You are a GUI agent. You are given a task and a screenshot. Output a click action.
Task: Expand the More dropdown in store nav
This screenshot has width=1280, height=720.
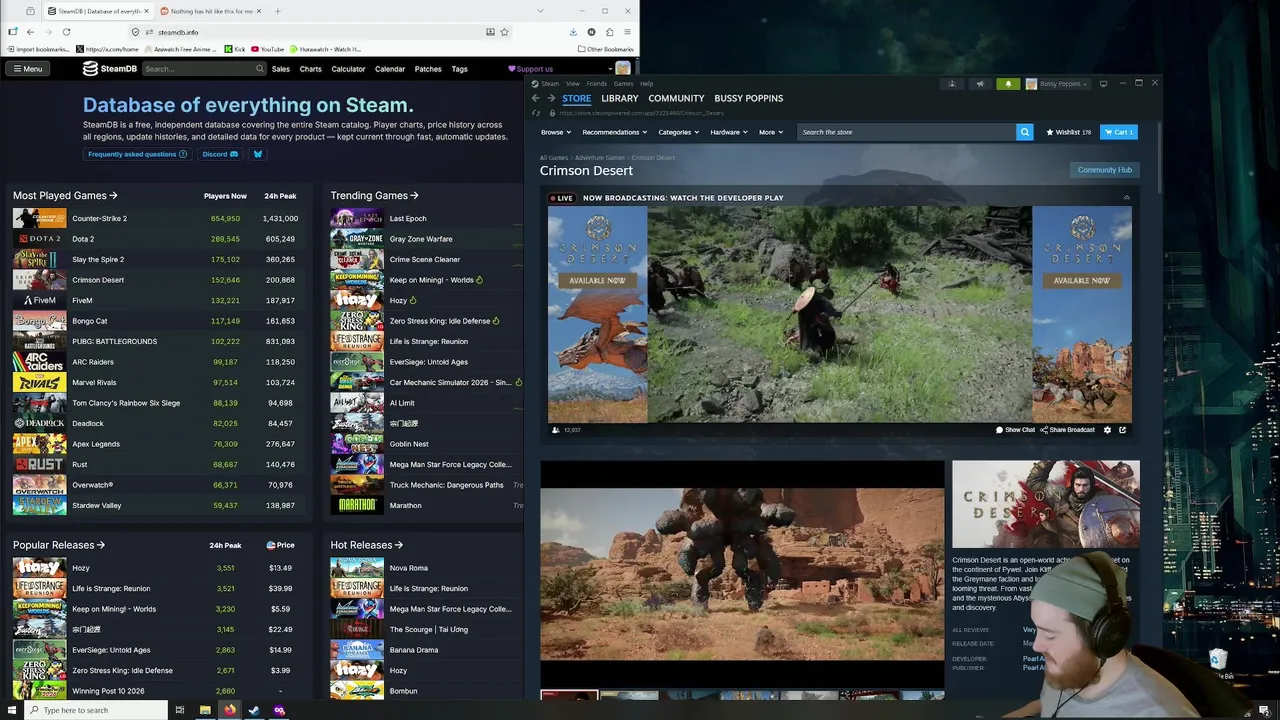click(770, 132)
